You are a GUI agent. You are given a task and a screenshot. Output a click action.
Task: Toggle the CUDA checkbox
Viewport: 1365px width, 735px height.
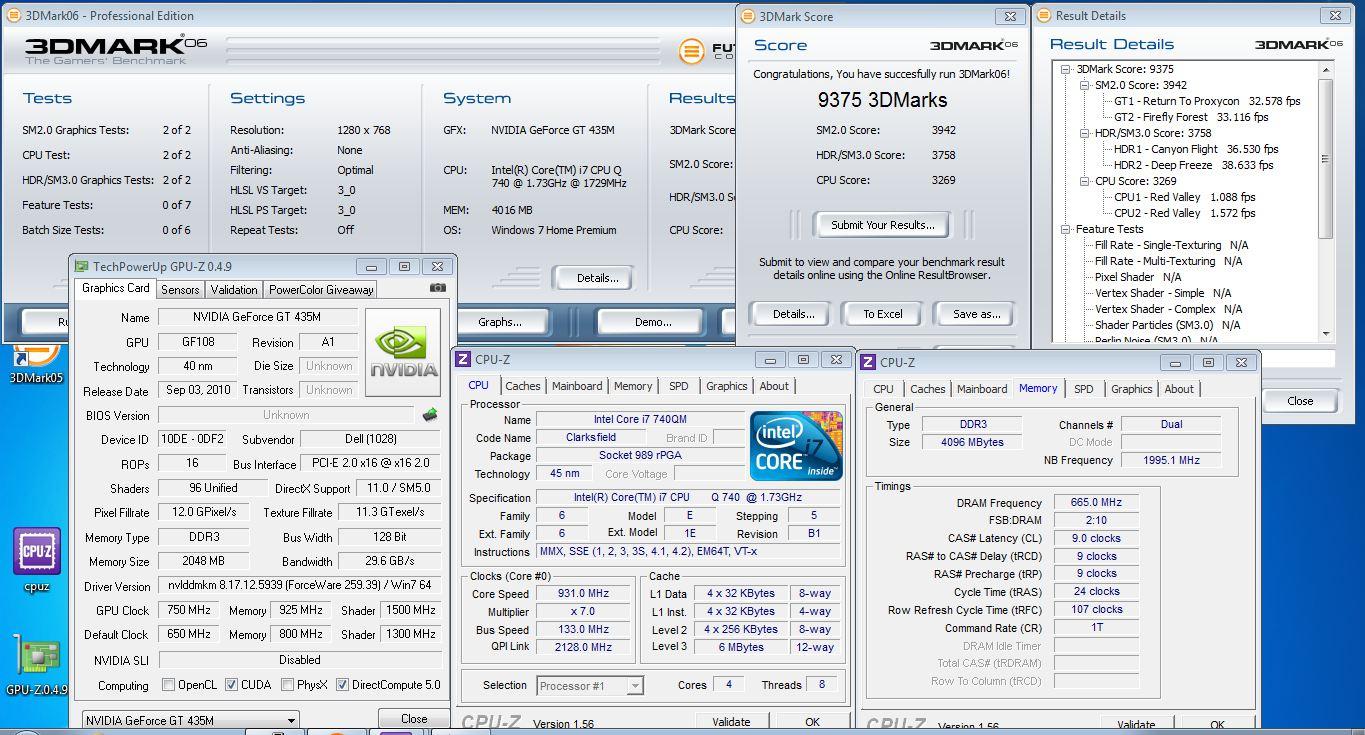coord(231,685)
